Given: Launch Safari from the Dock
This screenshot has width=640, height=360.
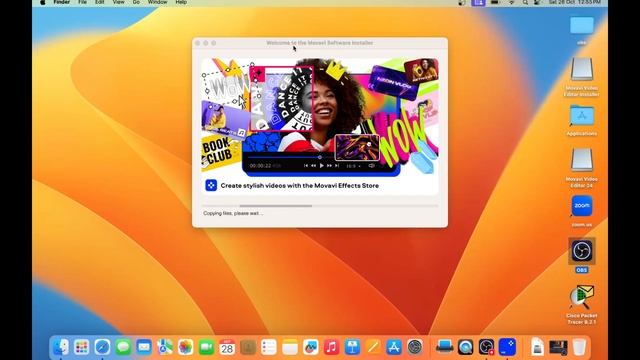Looking at the screenshot, I should 102,347.
